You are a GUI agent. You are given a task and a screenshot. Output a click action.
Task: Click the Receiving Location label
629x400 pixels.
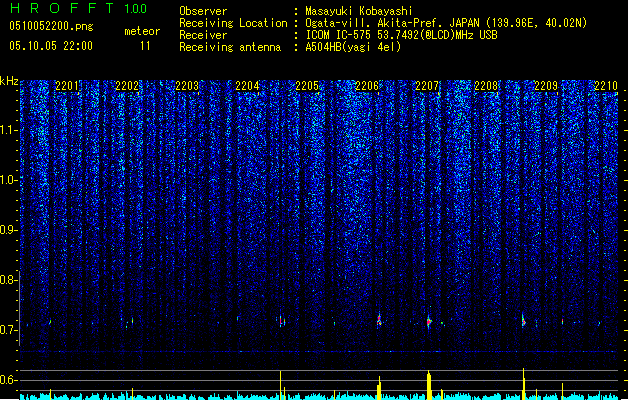(x=233, y=23)
